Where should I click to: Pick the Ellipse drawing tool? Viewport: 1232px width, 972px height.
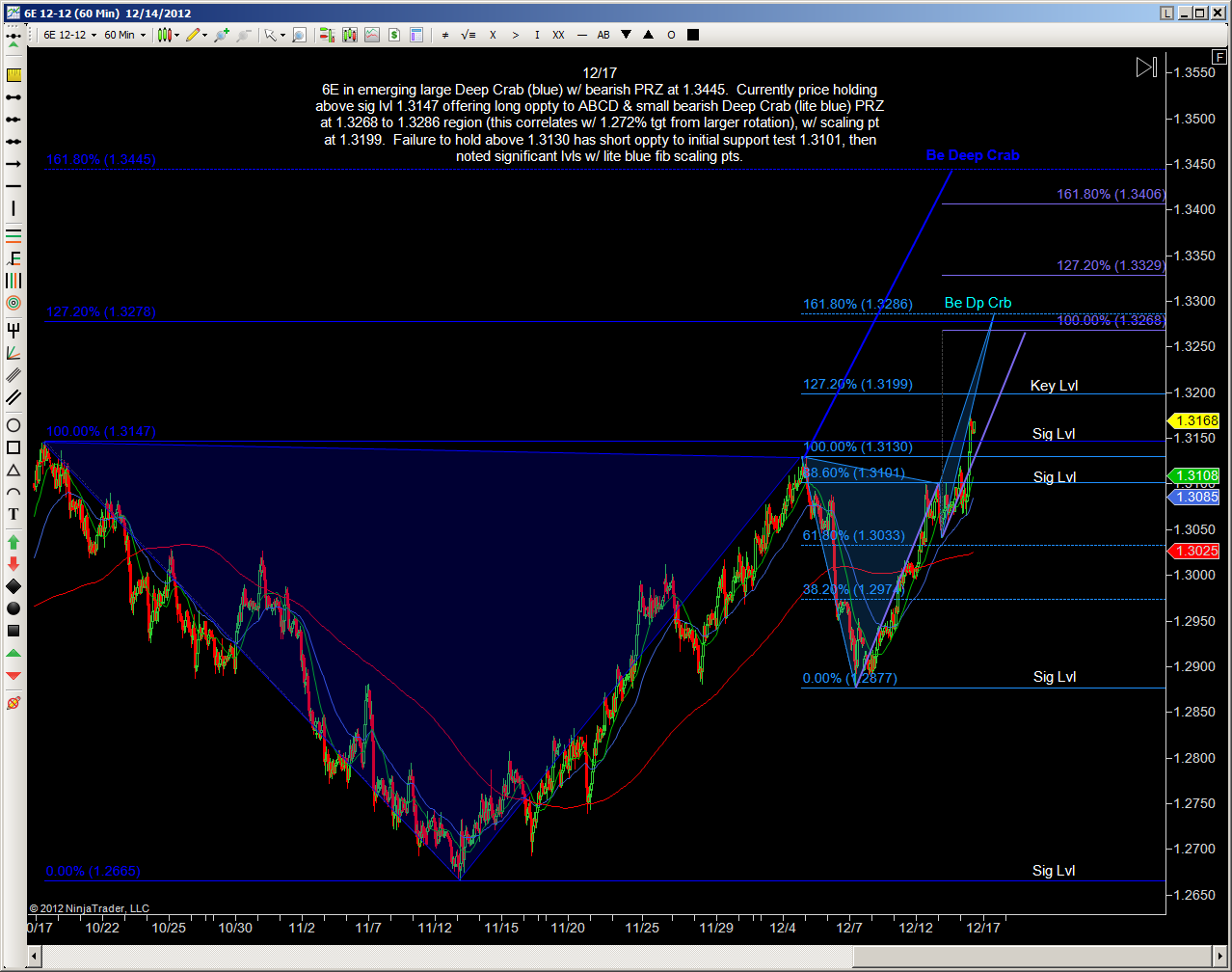coord(13,425)
